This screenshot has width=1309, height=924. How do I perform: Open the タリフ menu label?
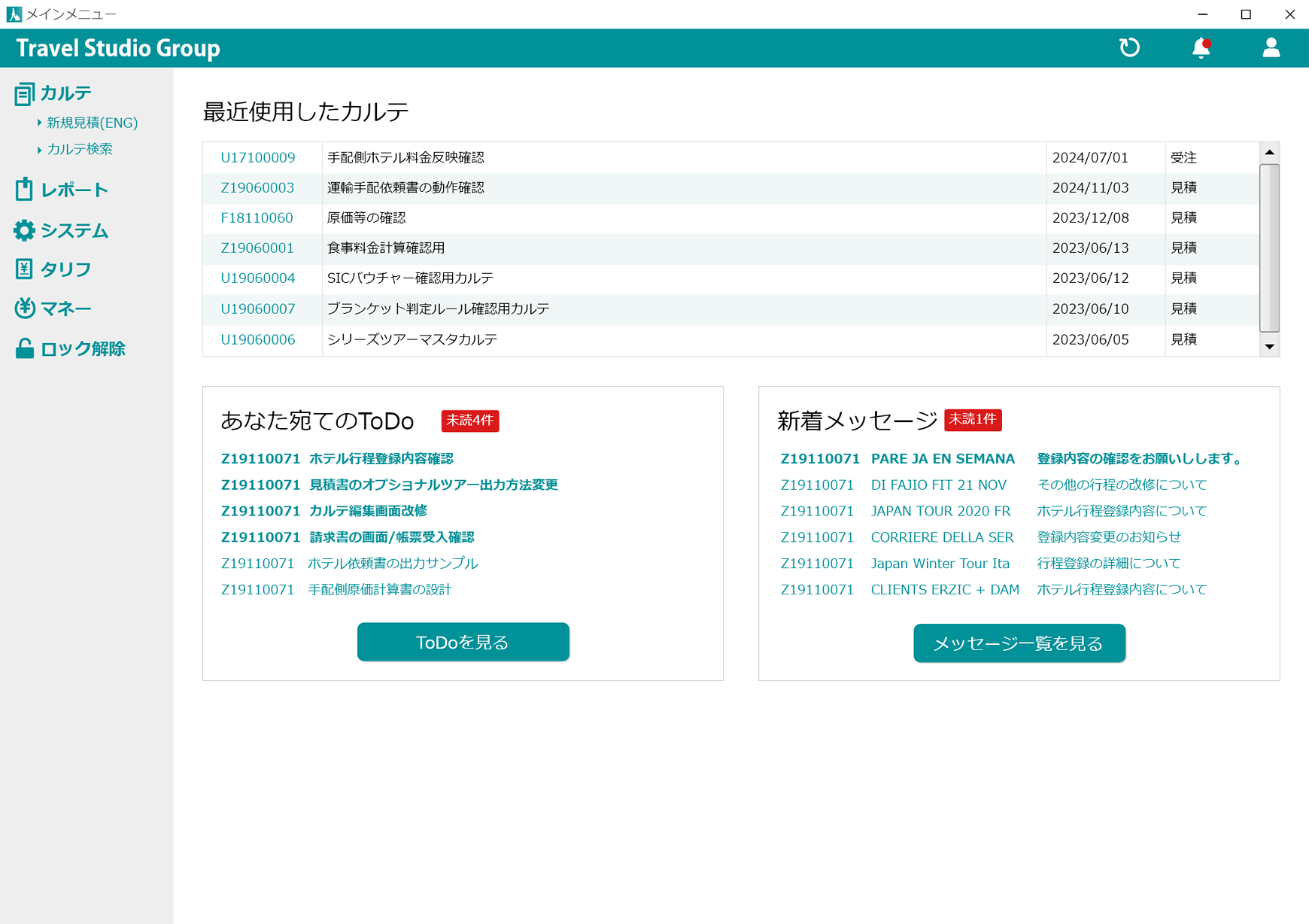[66, 269]
